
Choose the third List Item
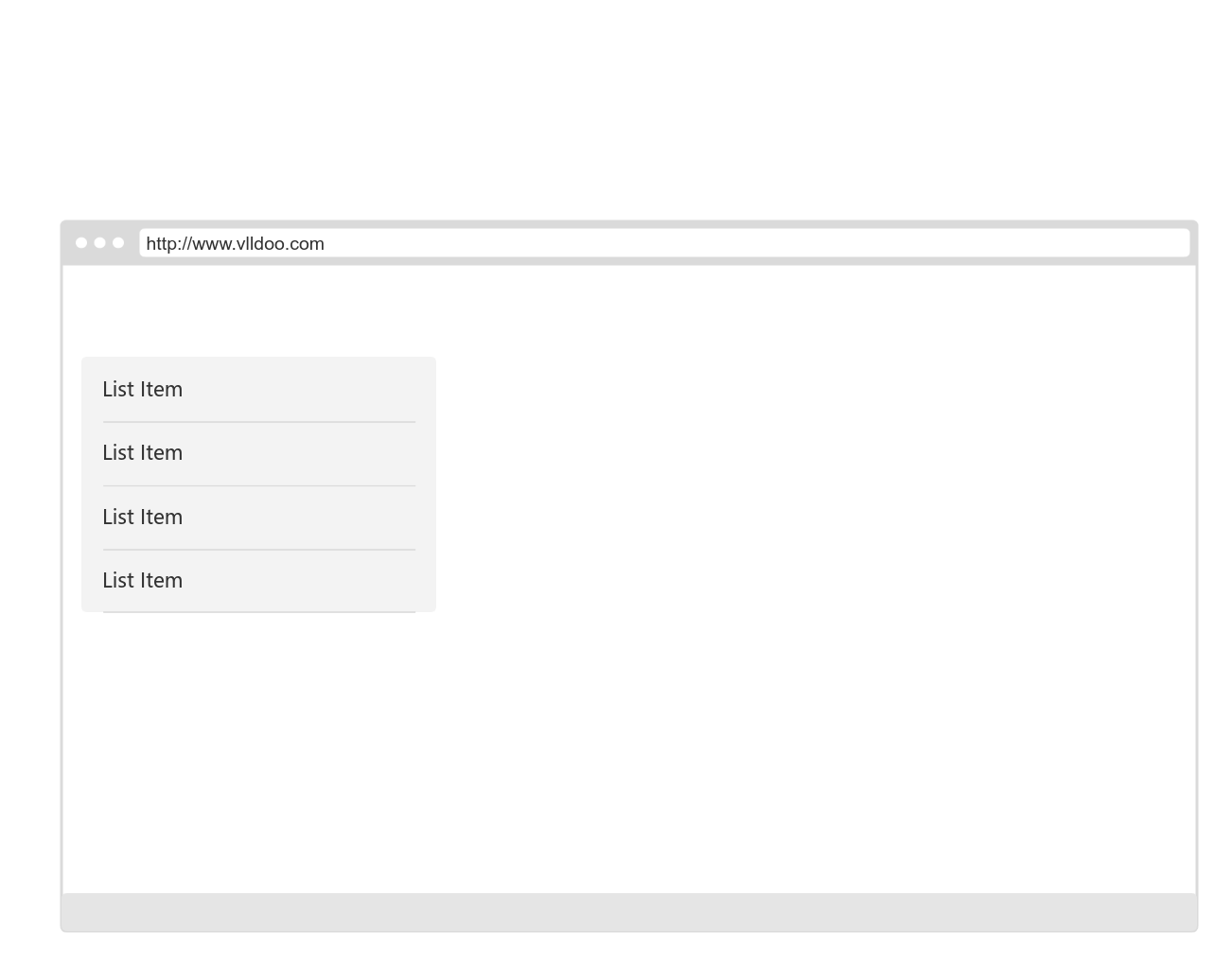click(143, 518)
